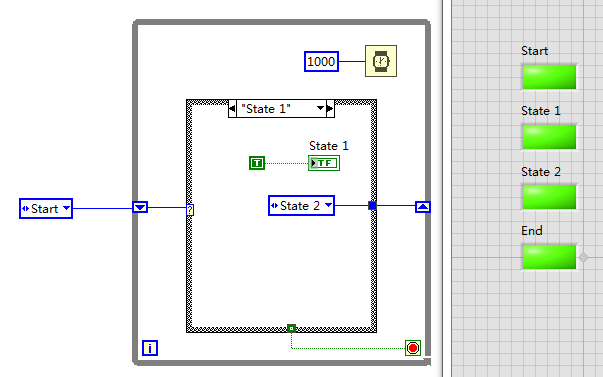Go to next case with right arrow
This screenshot has width=603, height=377.
(330, 109)
